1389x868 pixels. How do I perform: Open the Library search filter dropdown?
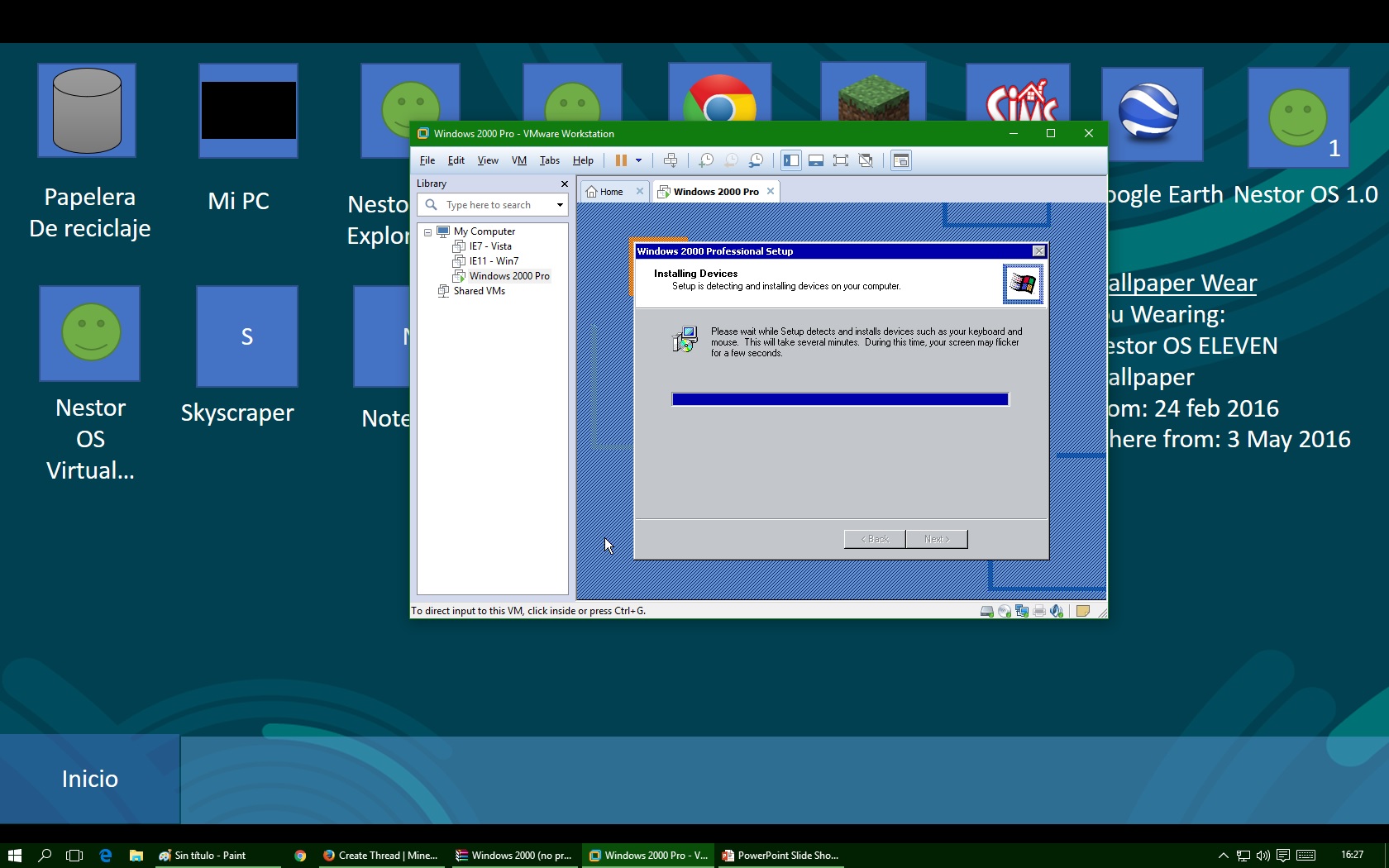point(560,205)
